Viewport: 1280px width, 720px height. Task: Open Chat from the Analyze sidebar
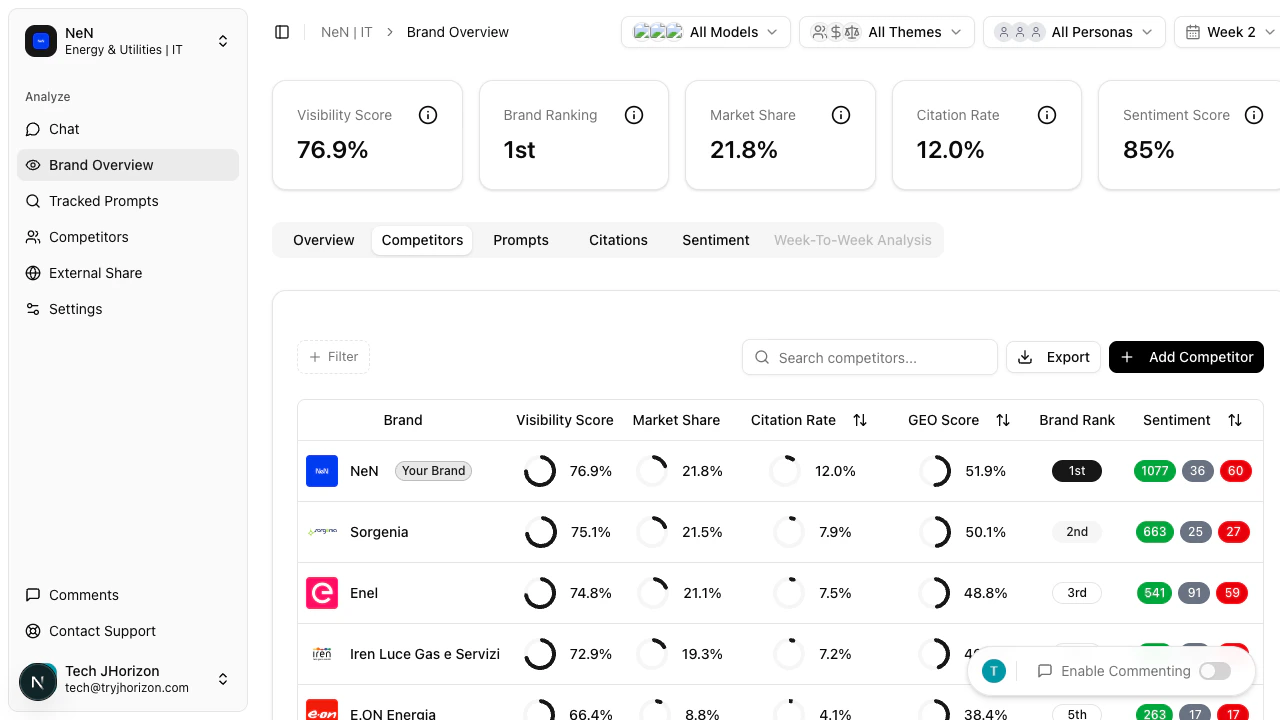pyautogui.click(x=63, y=129)
